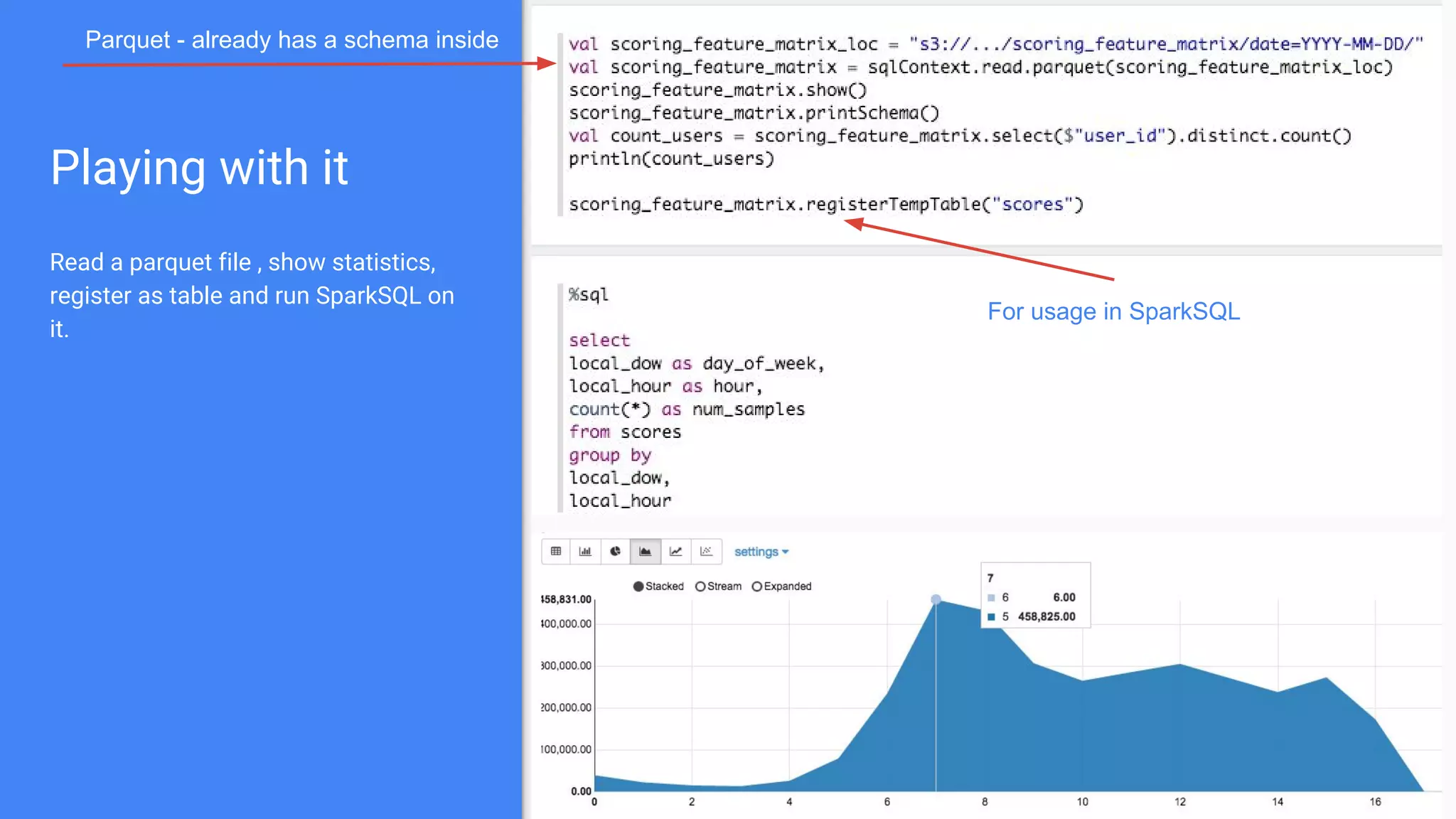Click highlighted data point on chart peak
The width and height of the screenshot is (1456, 819).
click(936, 599)
